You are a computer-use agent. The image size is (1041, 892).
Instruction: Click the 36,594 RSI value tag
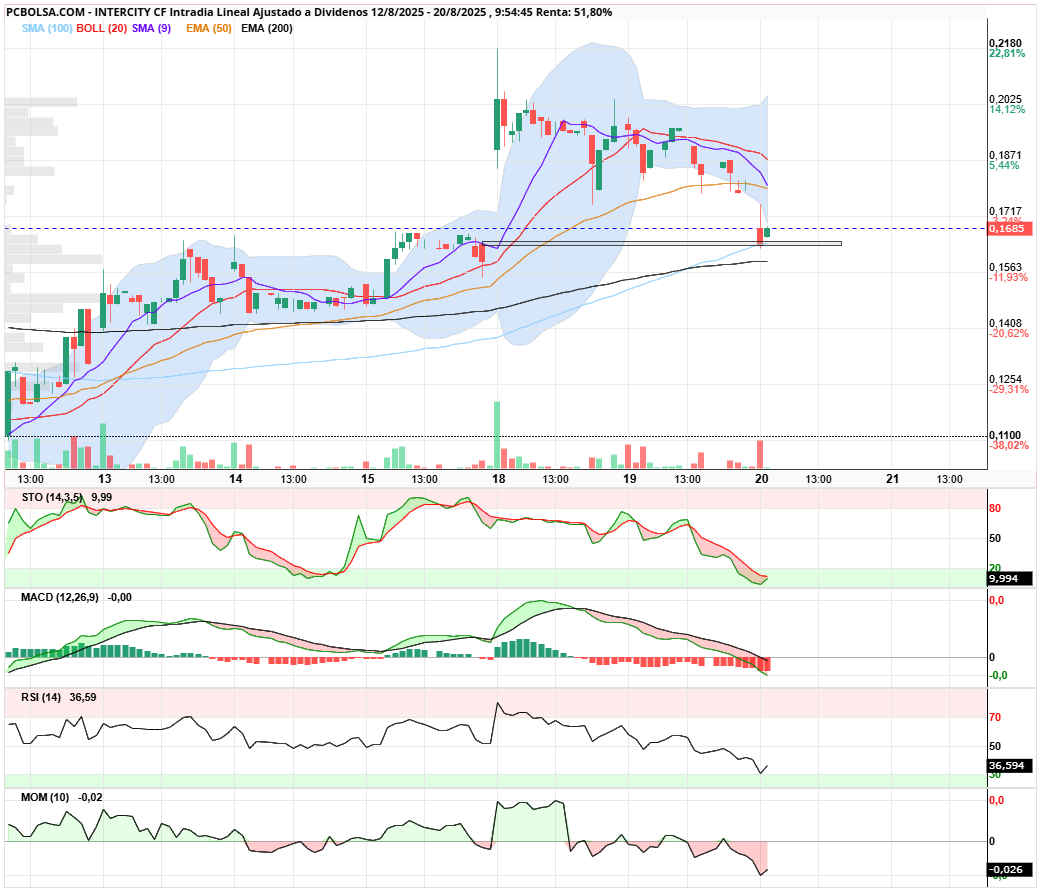click(x=1010, y=765)
